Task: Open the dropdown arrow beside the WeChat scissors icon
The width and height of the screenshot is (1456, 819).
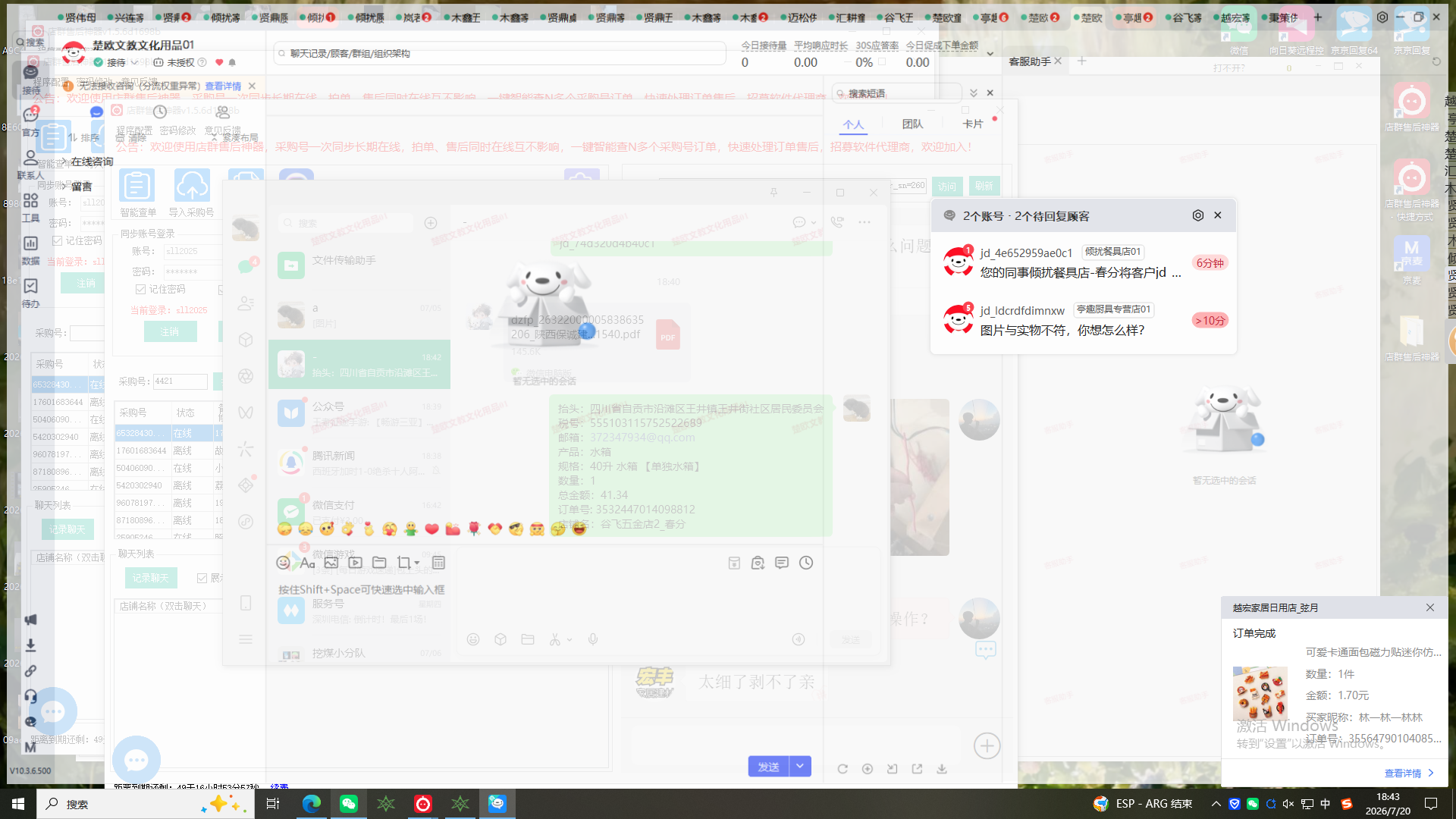Action: 570,640
